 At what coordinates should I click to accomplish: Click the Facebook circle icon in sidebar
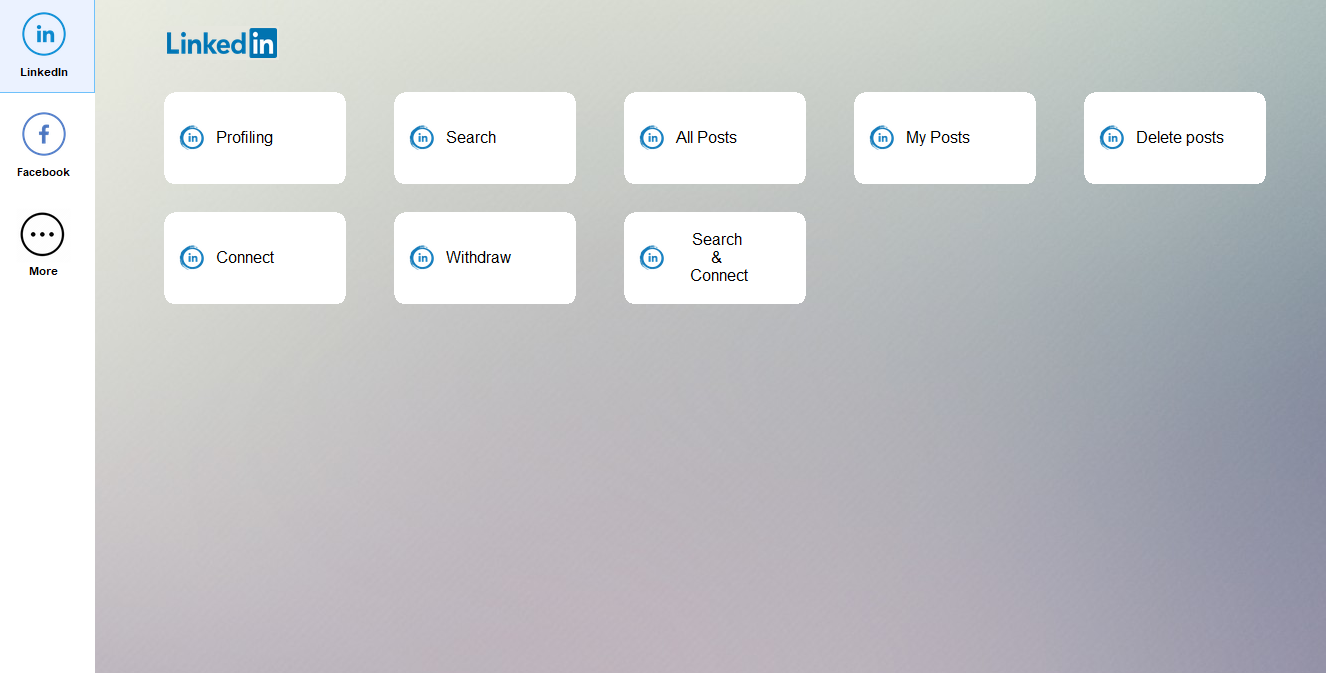point(44,134)
